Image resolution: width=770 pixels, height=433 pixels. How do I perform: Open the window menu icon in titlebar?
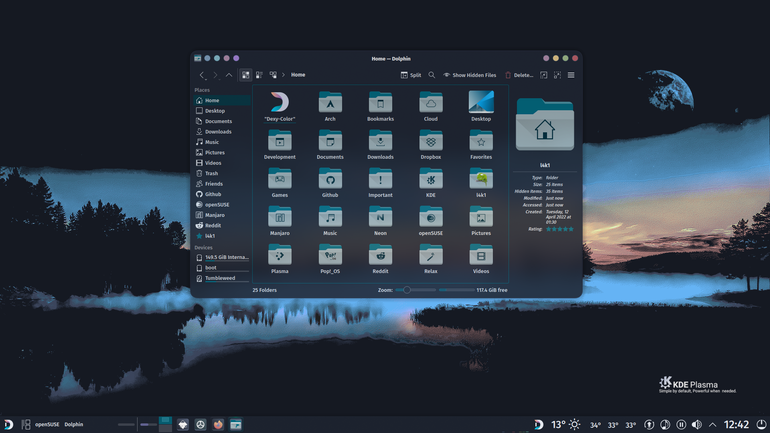coord(197,58)
